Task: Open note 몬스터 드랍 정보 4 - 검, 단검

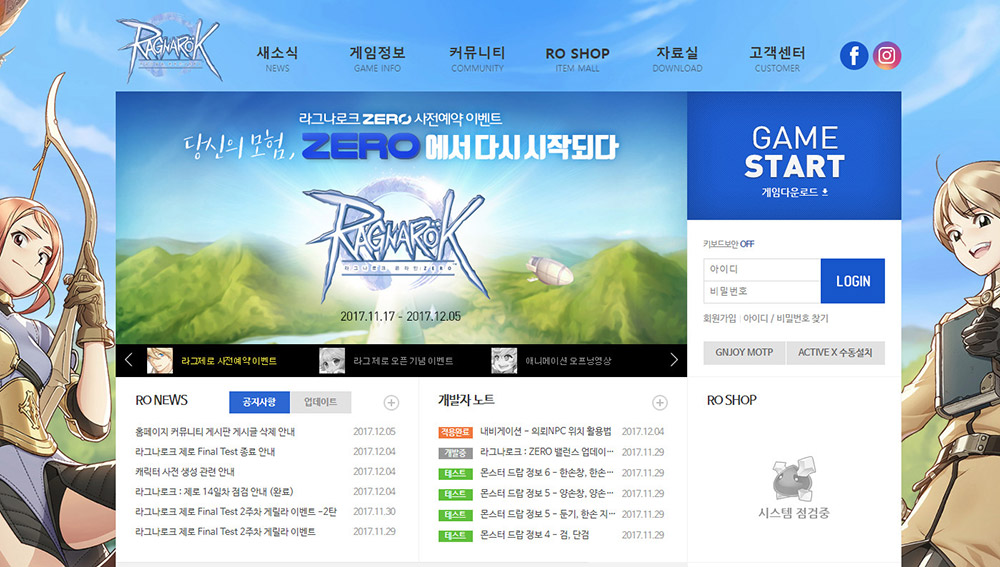Action: tap(534, 534)
